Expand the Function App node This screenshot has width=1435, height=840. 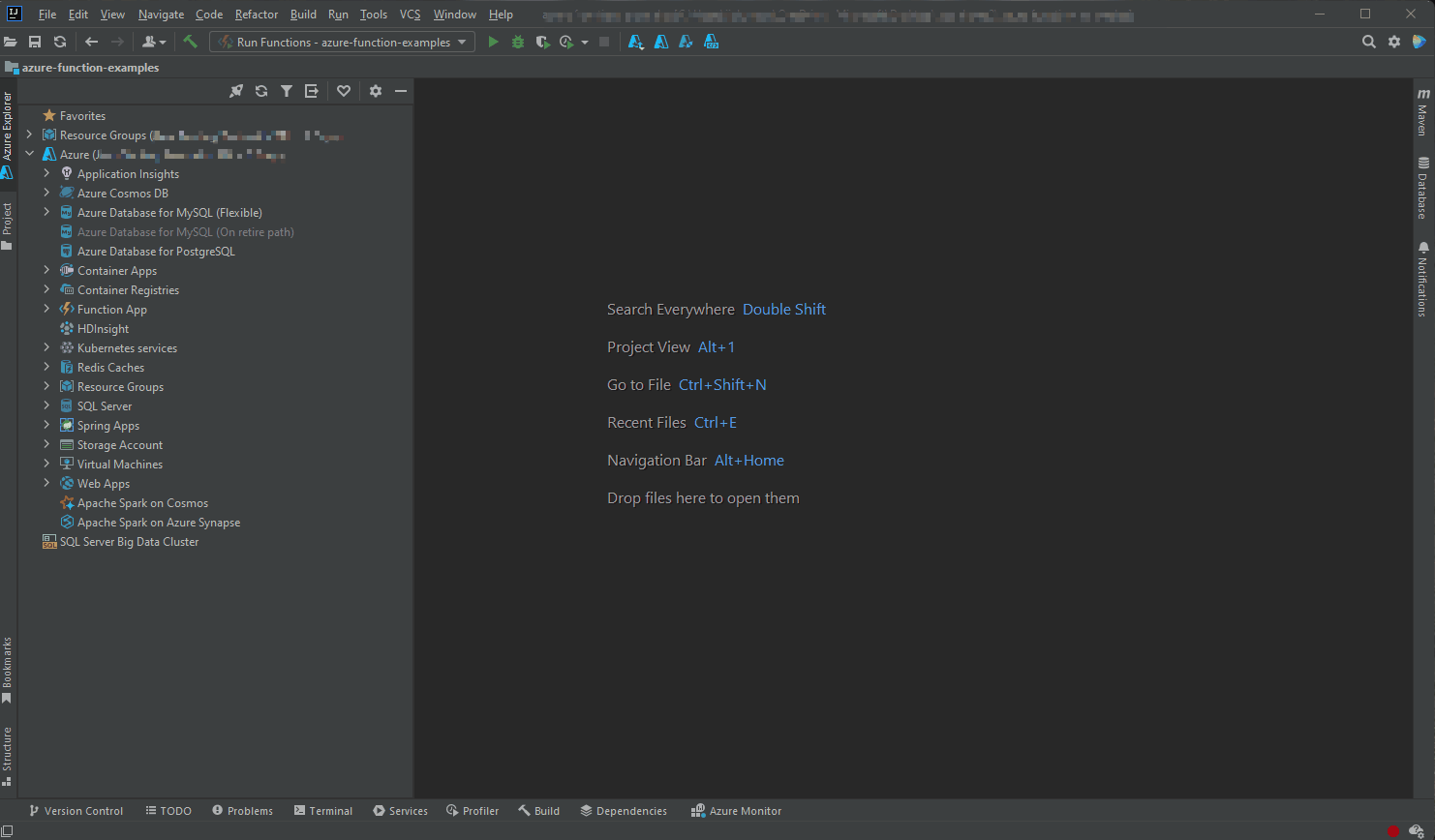point(46,309)
